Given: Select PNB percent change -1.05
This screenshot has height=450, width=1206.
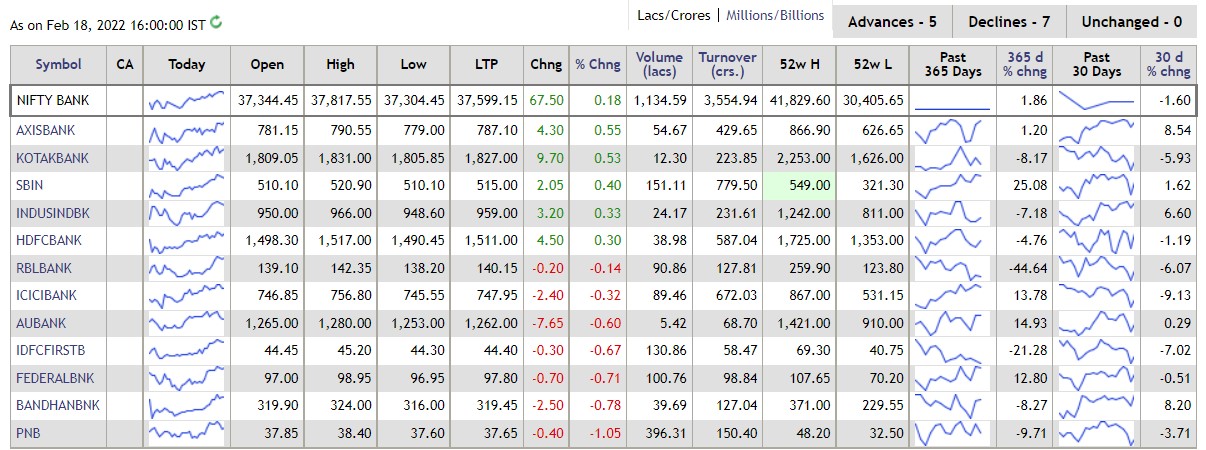Looking at the screenshot, I should tap(606, 433).
